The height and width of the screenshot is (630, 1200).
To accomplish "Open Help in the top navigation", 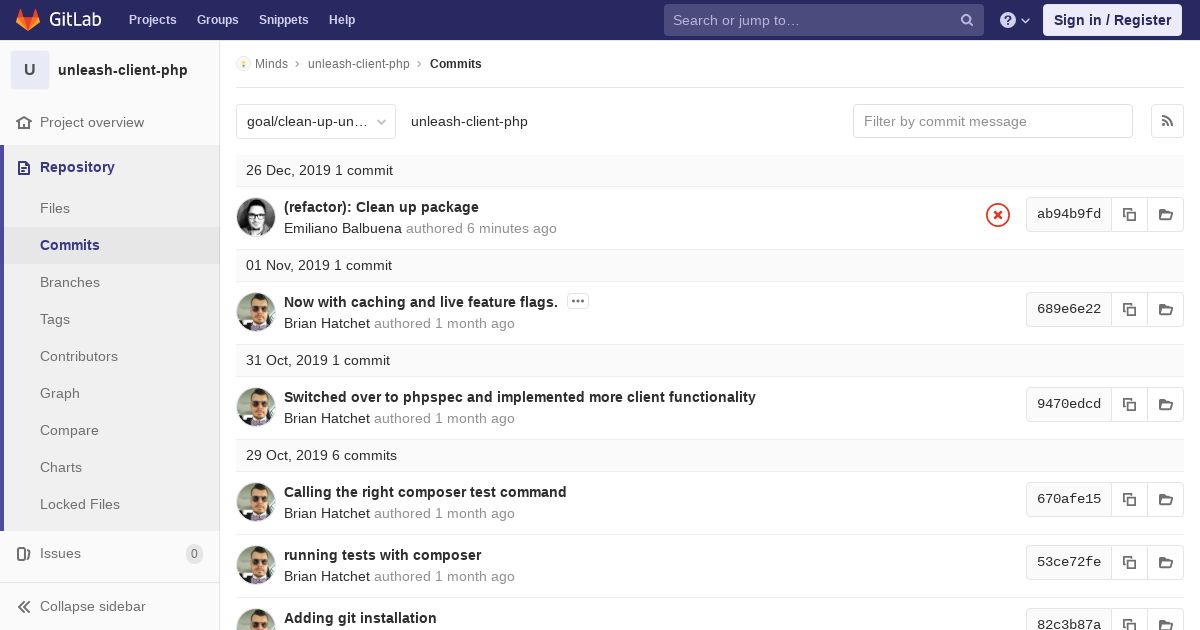I will pos(342,20).
